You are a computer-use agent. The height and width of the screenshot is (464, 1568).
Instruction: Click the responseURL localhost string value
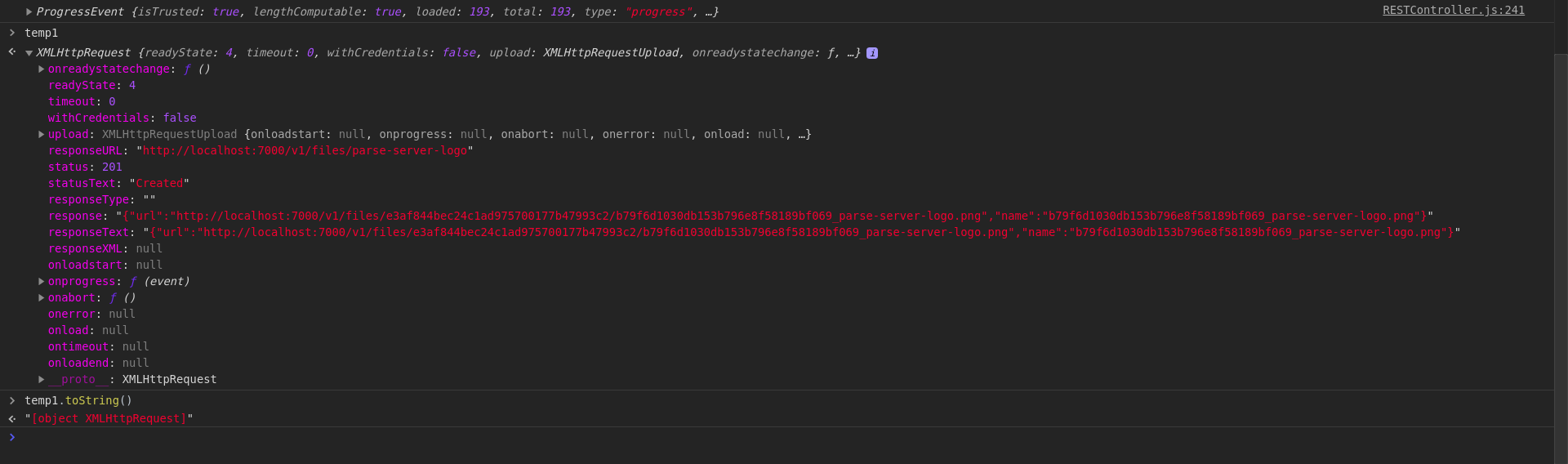point(305,150)
